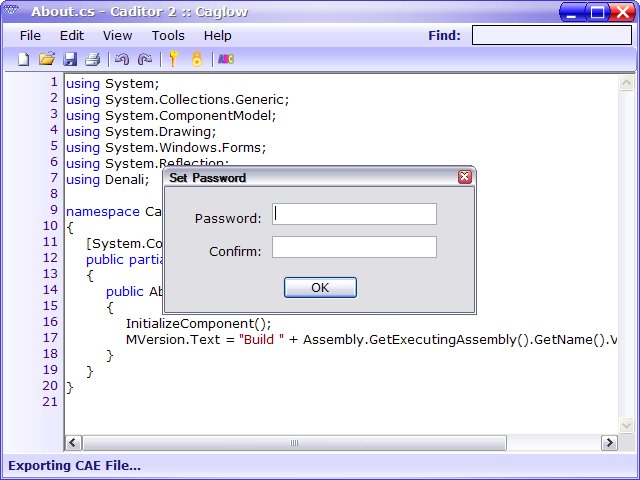The image size is (640, 480).
Task: Click the left arrow of the horizontal scrollbar
Action: pyautogui.click(x=73, y=443)
